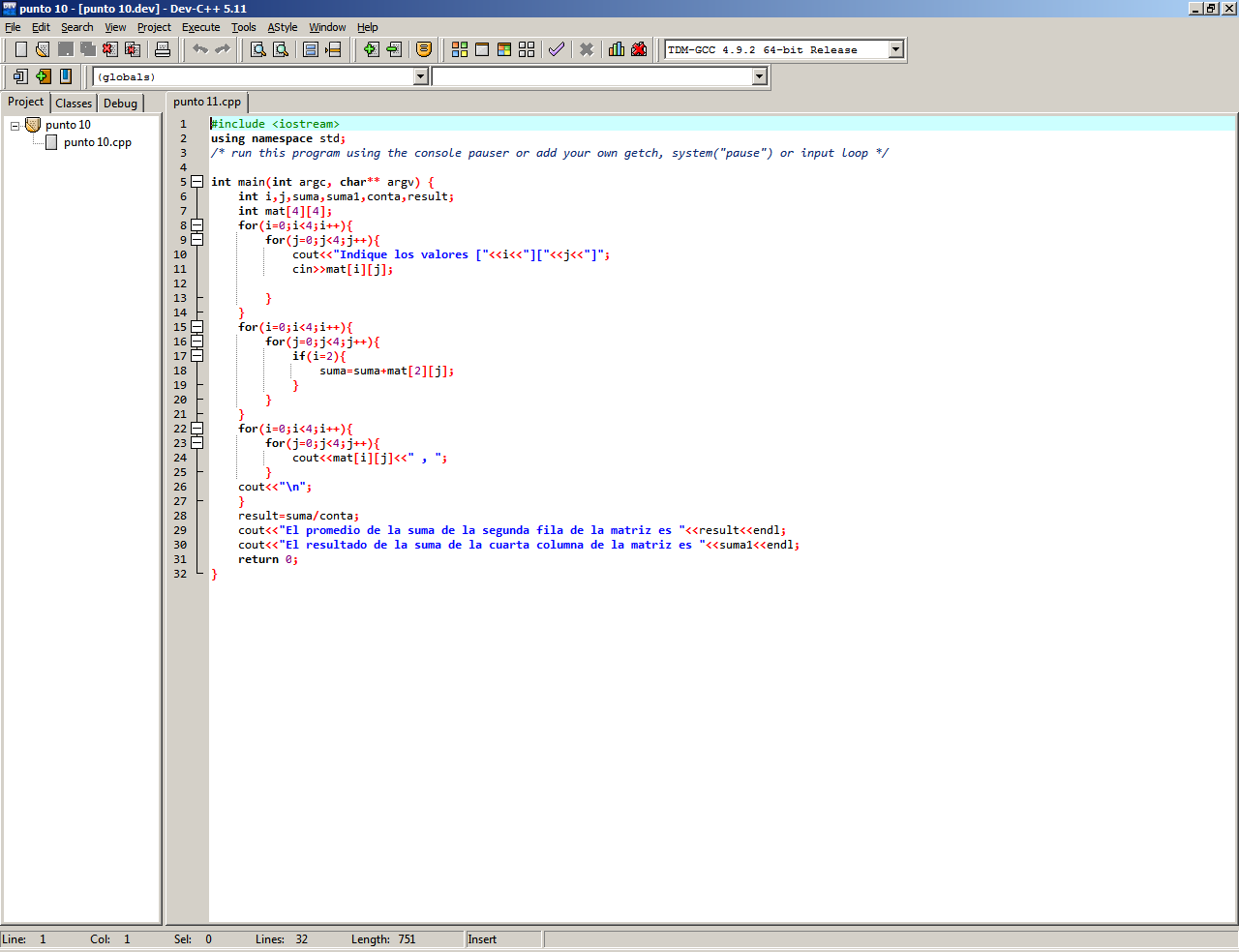
Task: Toggle the code fold marker on line 22
Action: 197,429
